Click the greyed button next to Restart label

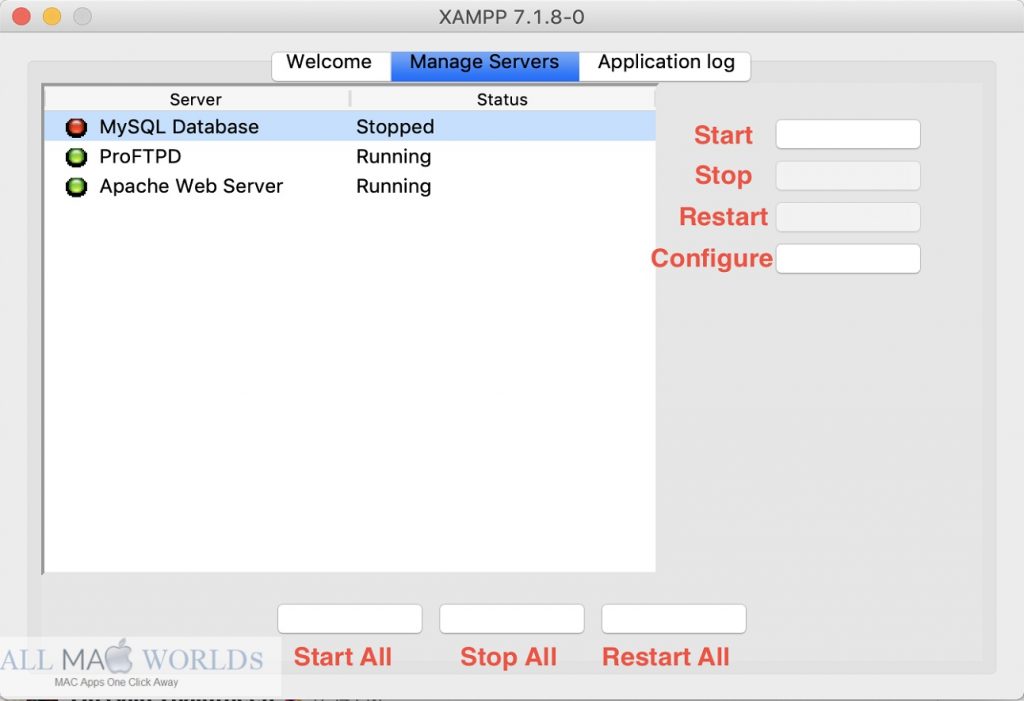(848, 217)
